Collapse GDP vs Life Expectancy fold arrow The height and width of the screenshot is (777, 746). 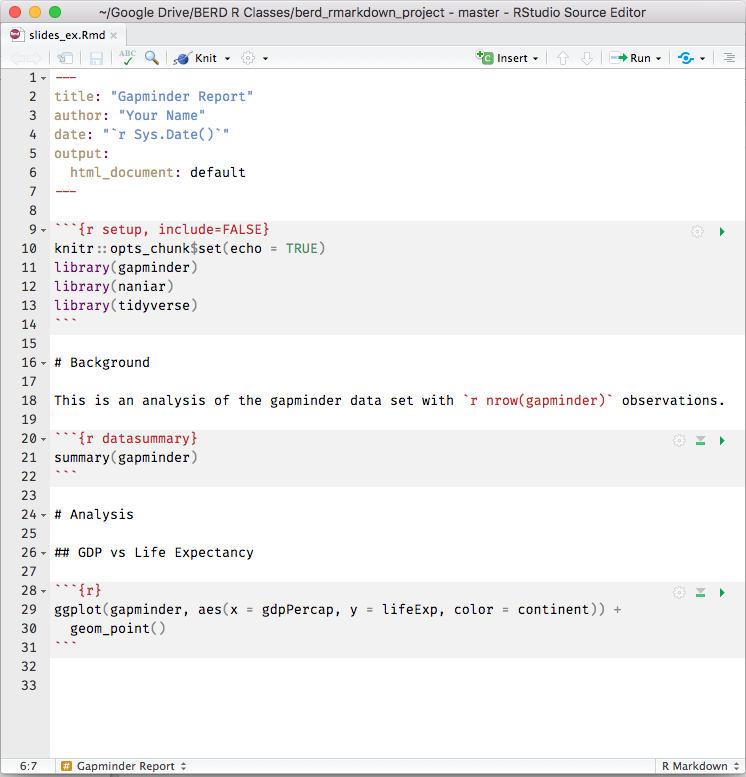click(x=44, y=554)
